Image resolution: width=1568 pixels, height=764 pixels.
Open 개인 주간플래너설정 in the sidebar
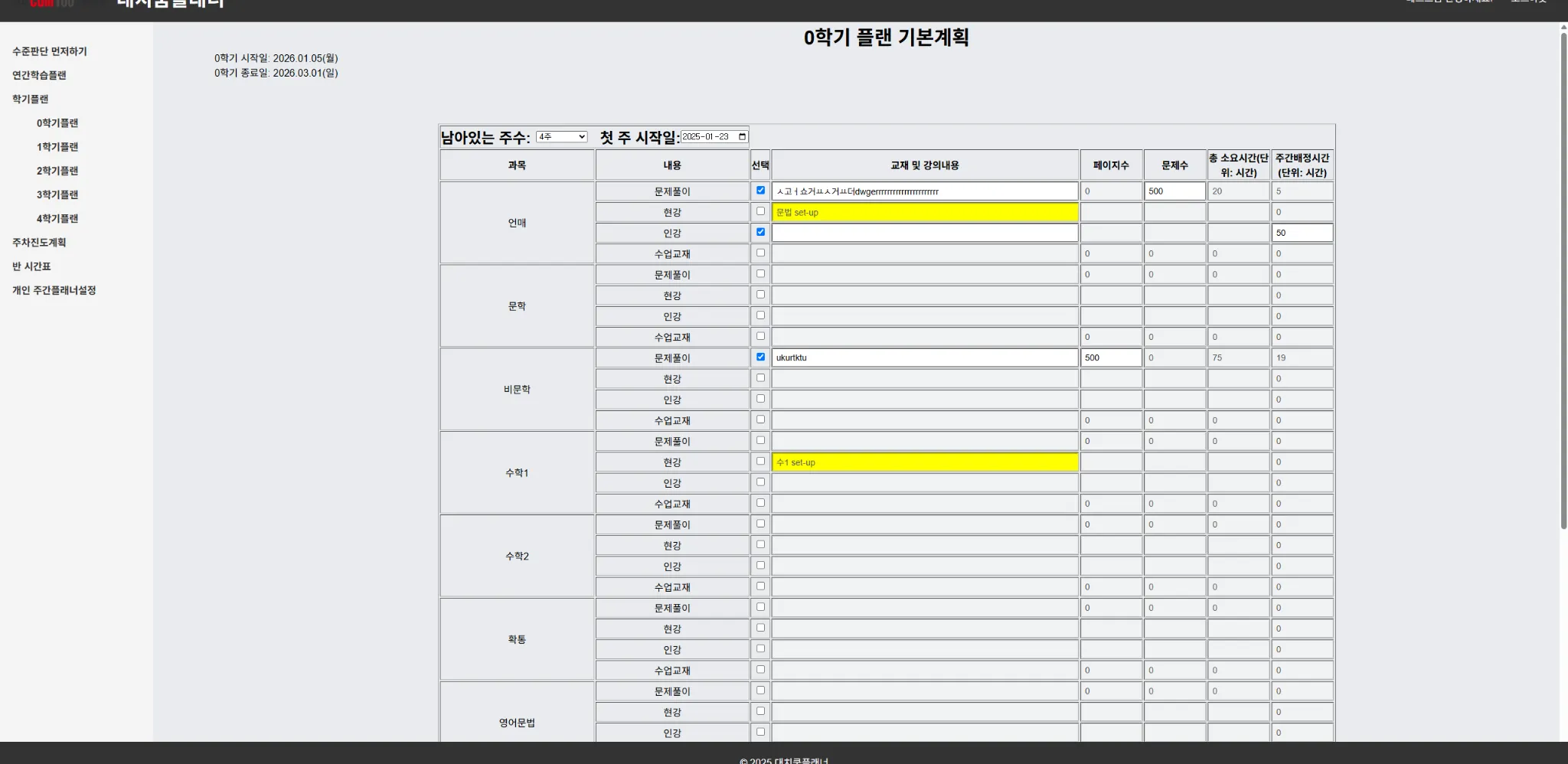(x=54, y=290)
